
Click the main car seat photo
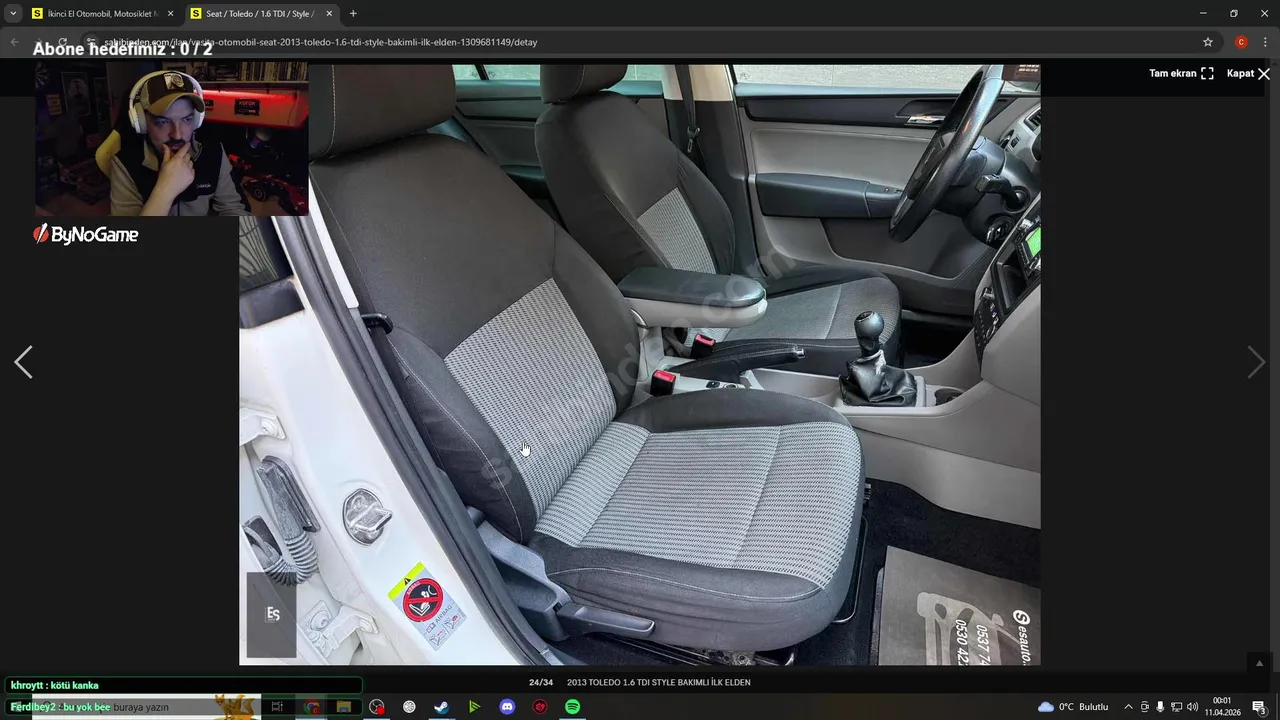click(640, 365)
